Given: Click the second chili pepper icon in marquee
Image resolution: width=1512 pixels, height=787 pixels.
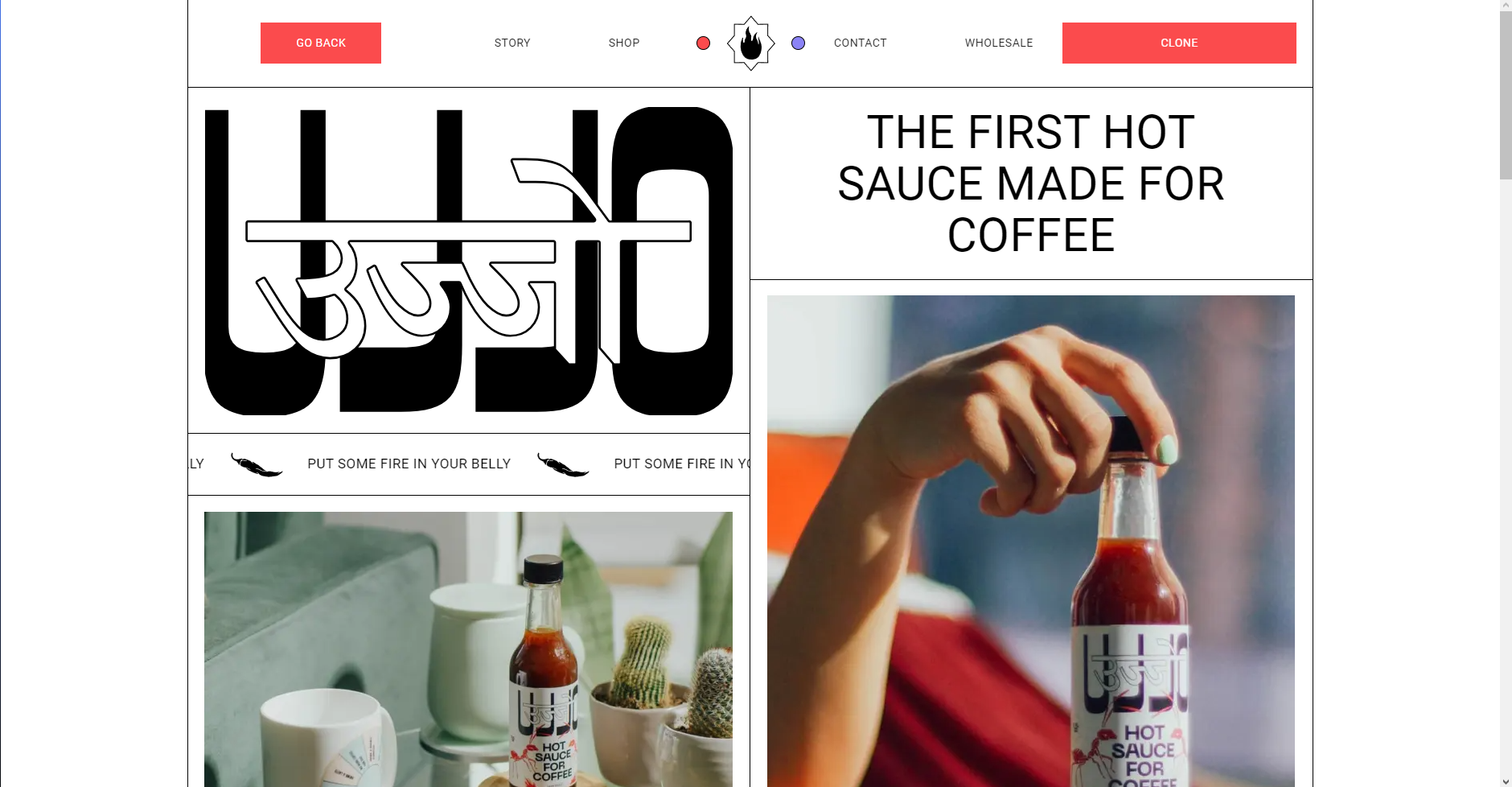Looking at the screenshot, I should click(563, 464).
